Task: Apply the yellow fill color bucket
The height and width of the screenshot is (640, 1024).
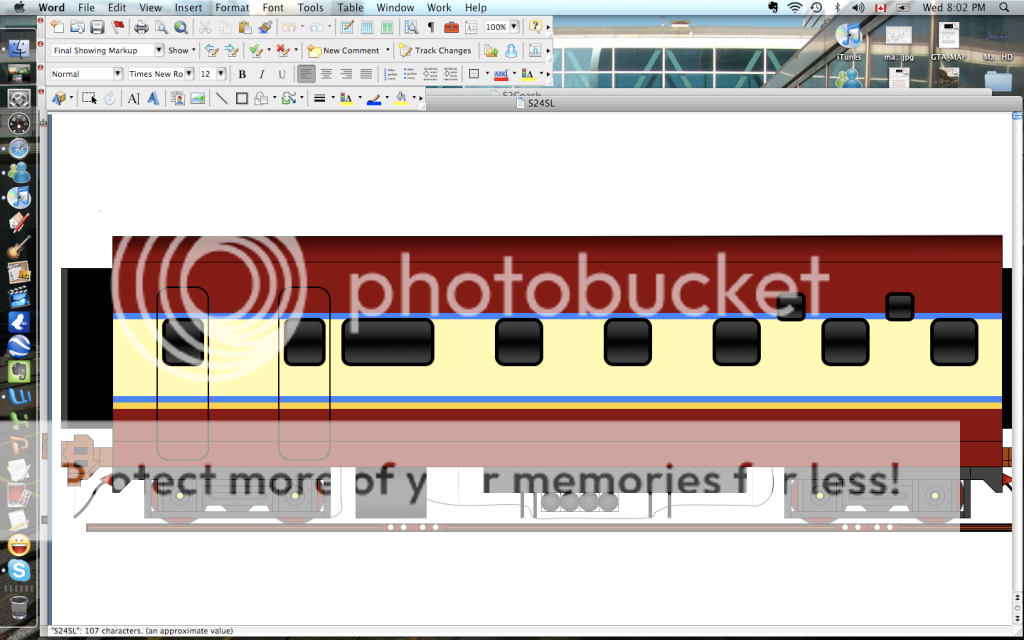Action: point(401,99)
